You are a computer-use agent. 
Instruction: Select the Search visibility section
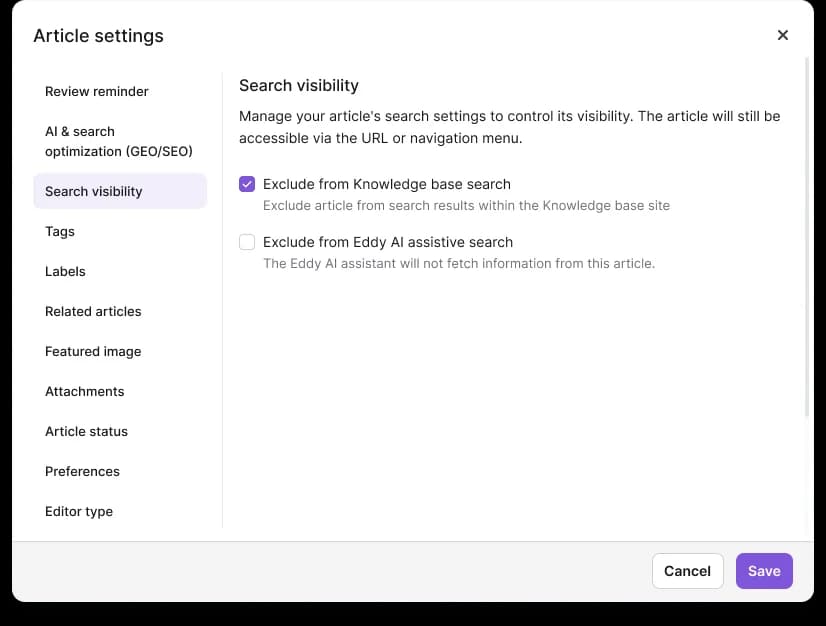coord(120,191)
